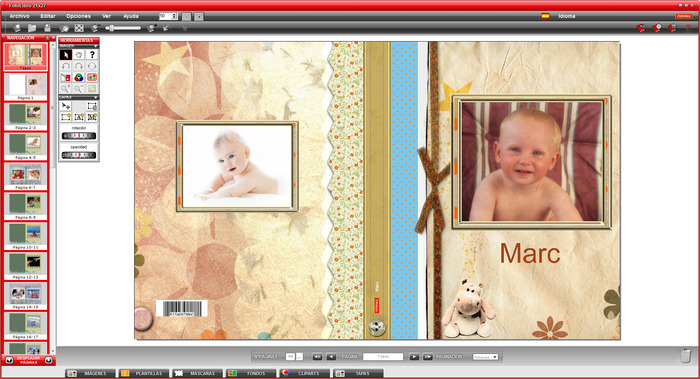Image resolution: width=700 pixels, height=379 pixels.
Task: Collapse the CAPAS tools section
Action: [96, 97]
